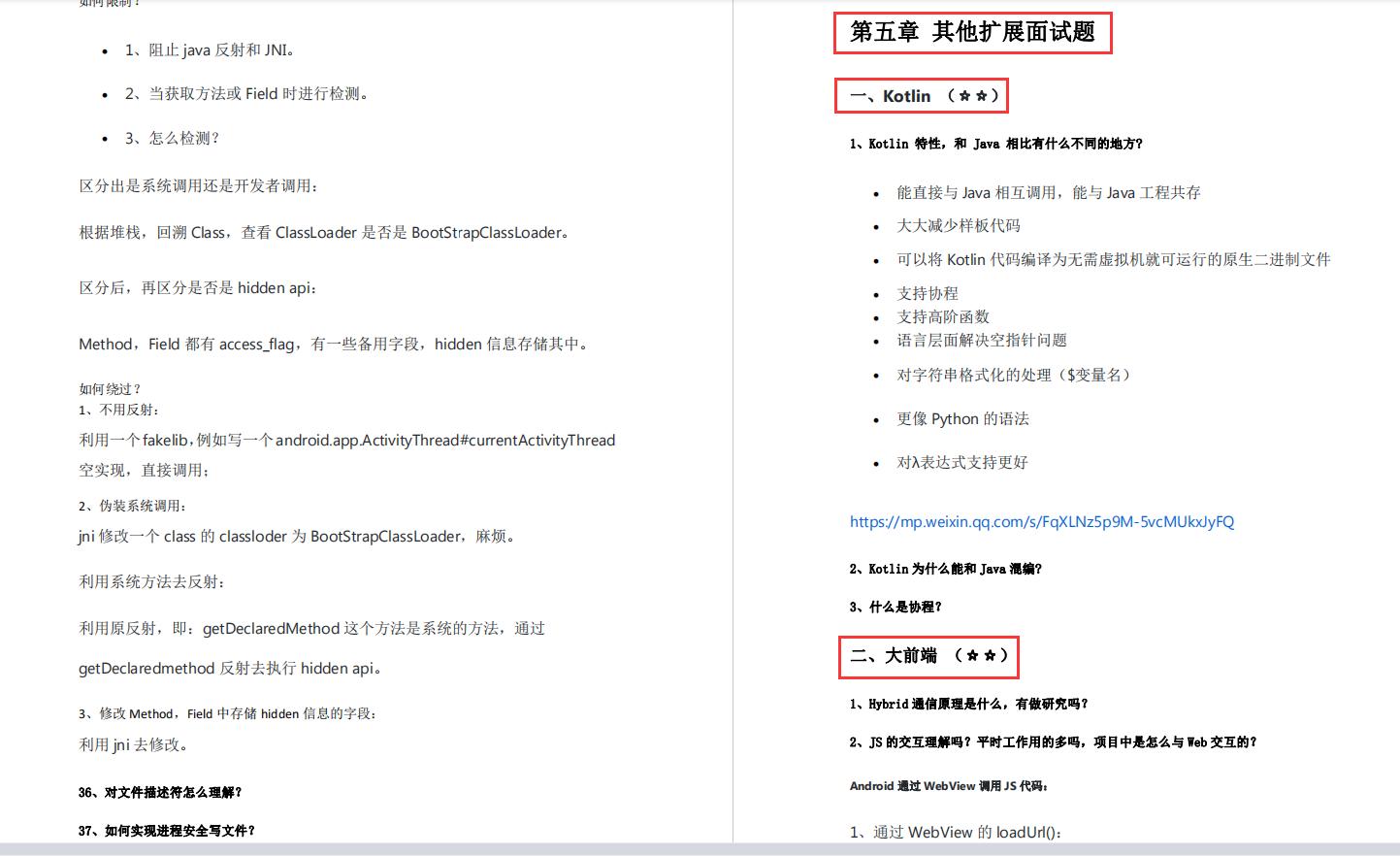Click the line '区分出是系统调用还是开发者调用:'
The width and height of the screenshot is (1400, 856).
click(198, 186)
